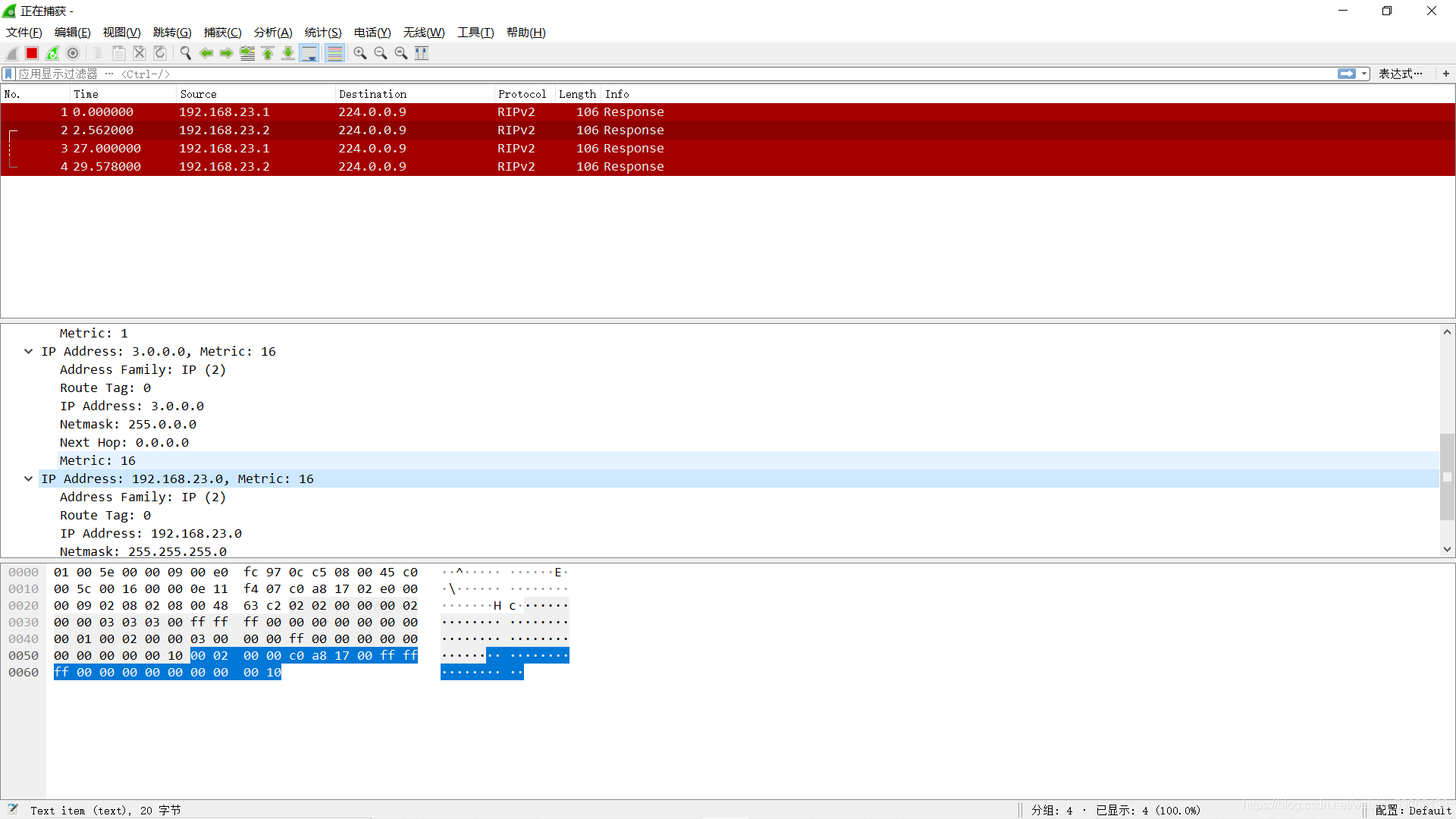Sort by the Destination column header
Viewport: 1456px width, 819px height.
tap(415, 94)
